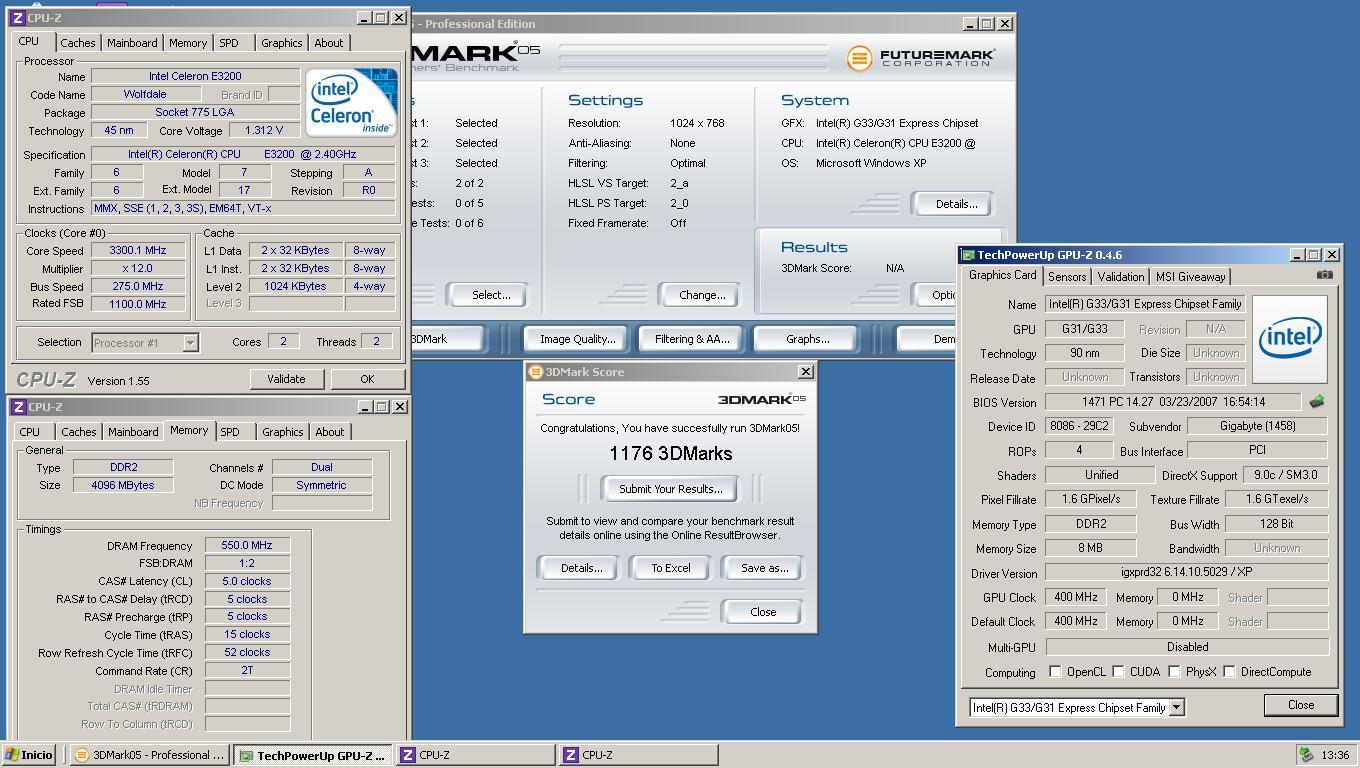
Task: Click the BIOS save chip icon in GPU-Z
Action: pos(1316,402)
